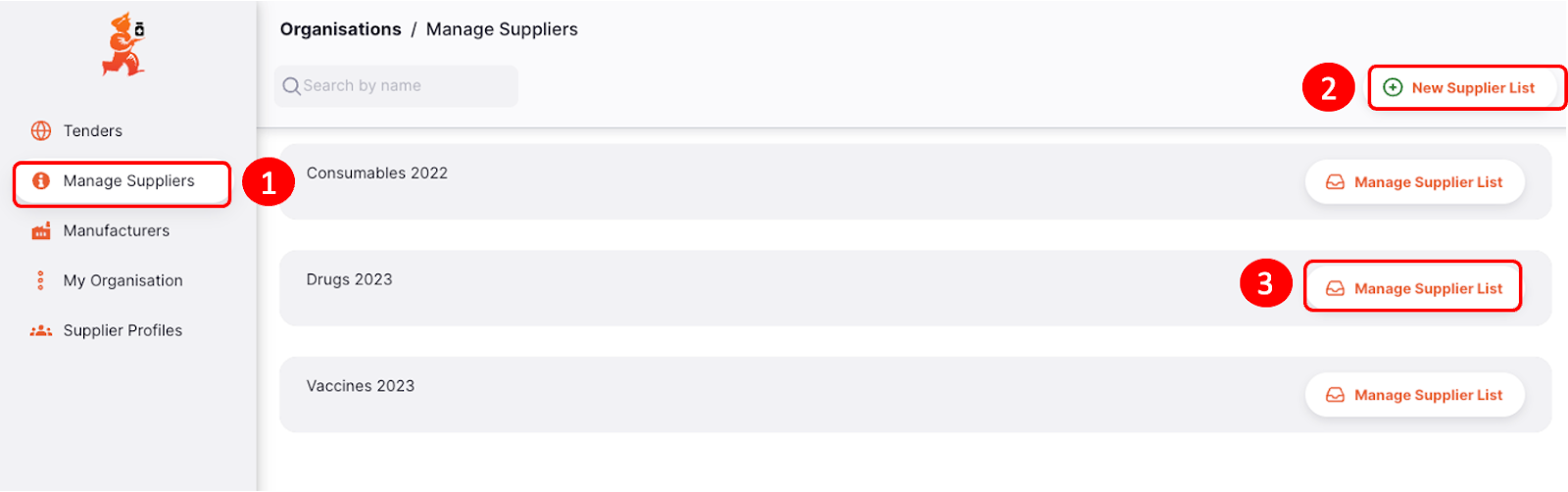1568x492 pixels.
Task: Click the My Organisation dots icon
Action: pos(40,280)
